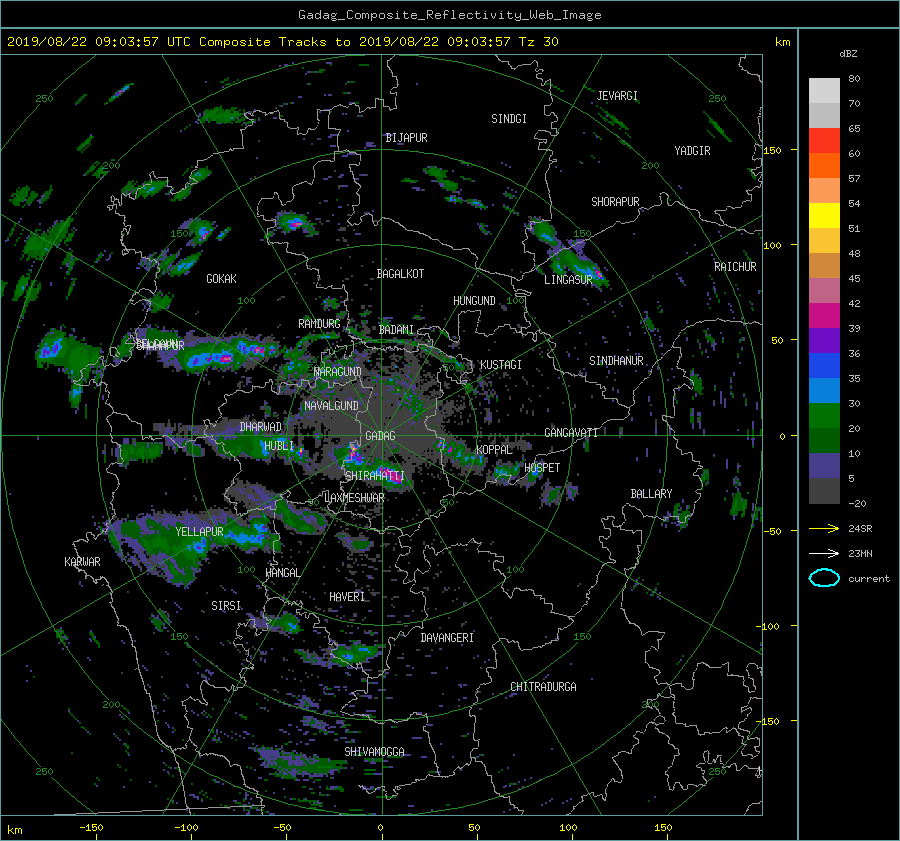Image resolution: width=900 pixels, height=841 pixels.
Task: Click the HAVERI city label
Action: point(347,597)
